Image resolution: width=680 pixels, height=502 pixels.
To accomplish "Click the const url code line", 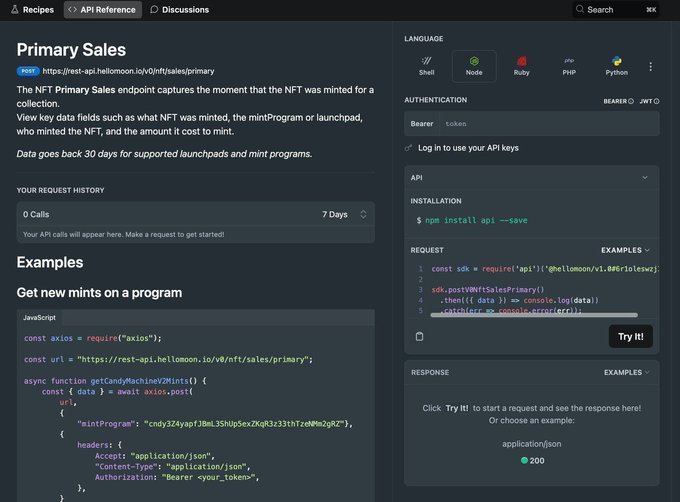I will 168,359.
